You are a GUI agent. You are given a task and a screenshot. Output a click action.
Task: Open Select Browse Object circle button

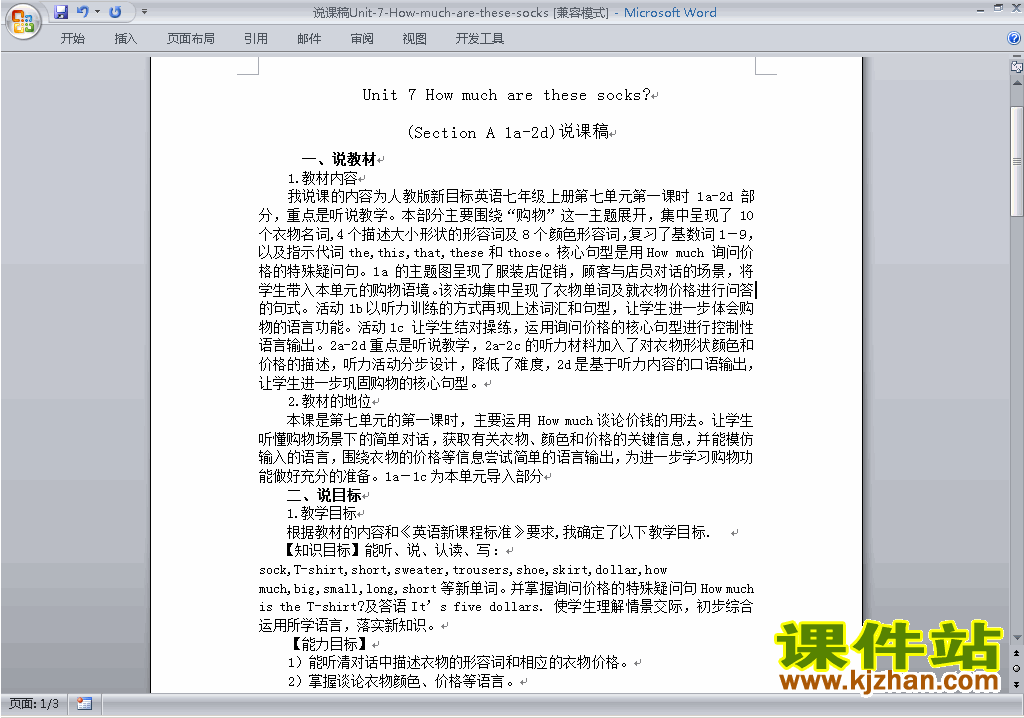(x=1016, y=668)
